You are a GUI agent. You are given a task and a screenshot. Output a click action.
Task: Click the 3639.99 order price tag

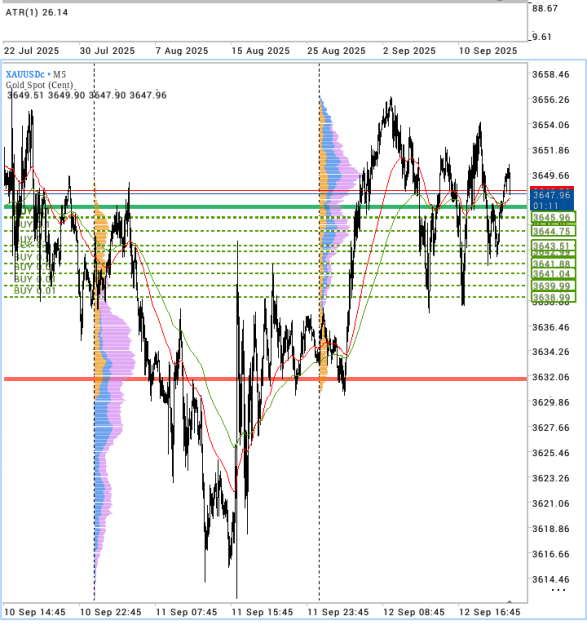(554, 286)
